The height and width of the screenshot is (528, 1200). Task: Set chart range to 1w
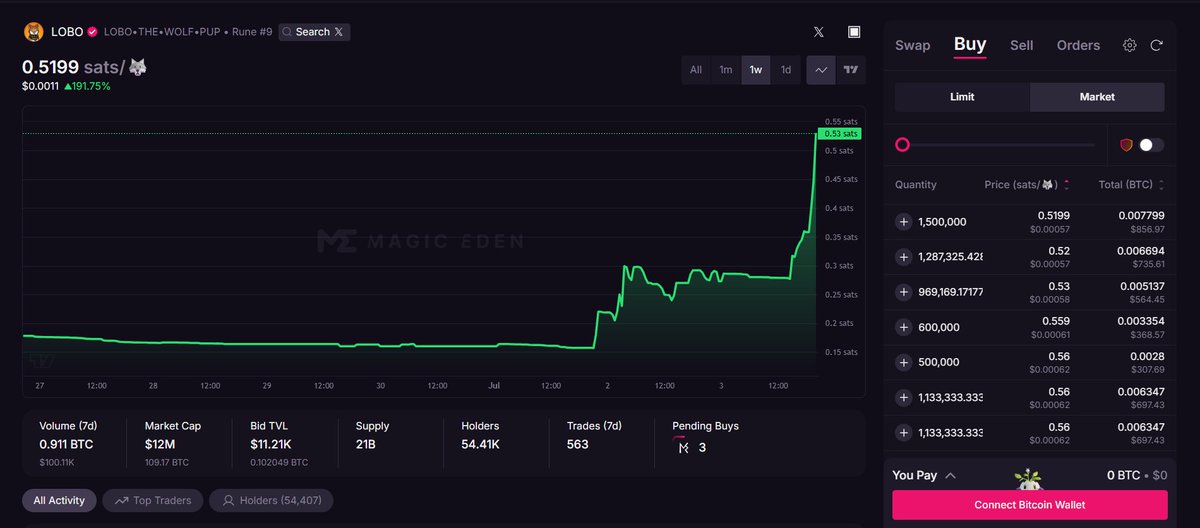pos(756,70)
